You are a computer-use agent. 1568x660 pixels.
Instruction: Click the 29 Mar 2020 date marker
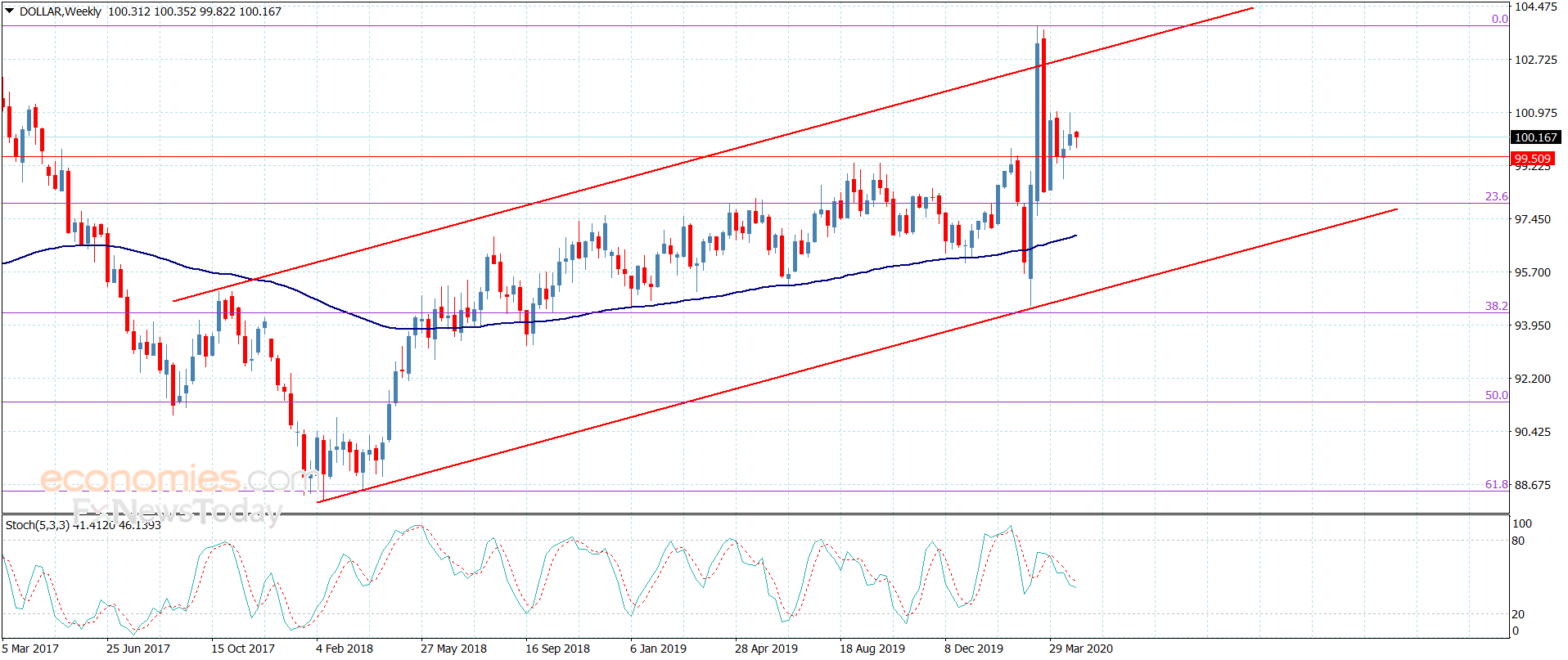pyautogui.click(x=1081, y=649)
